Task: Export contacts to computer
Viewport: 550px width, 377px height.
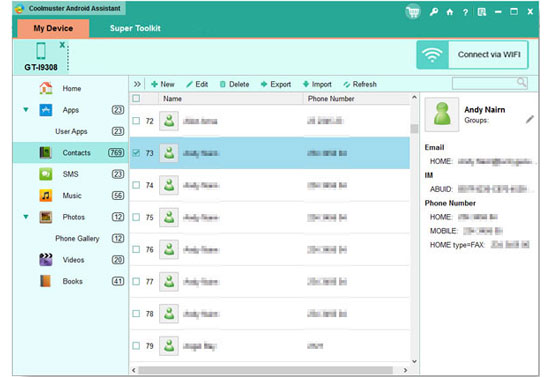Action: coord(276,84)
